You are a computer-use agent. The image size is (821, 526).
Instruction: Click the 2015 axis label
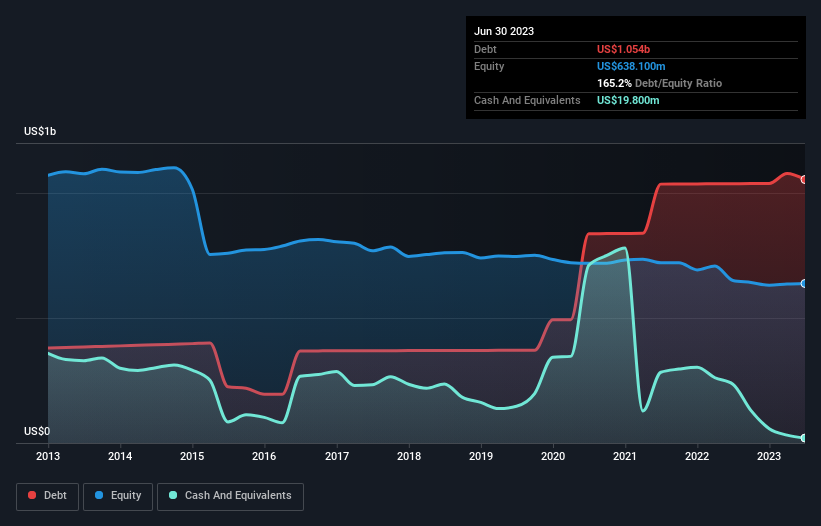pos(192,456)
